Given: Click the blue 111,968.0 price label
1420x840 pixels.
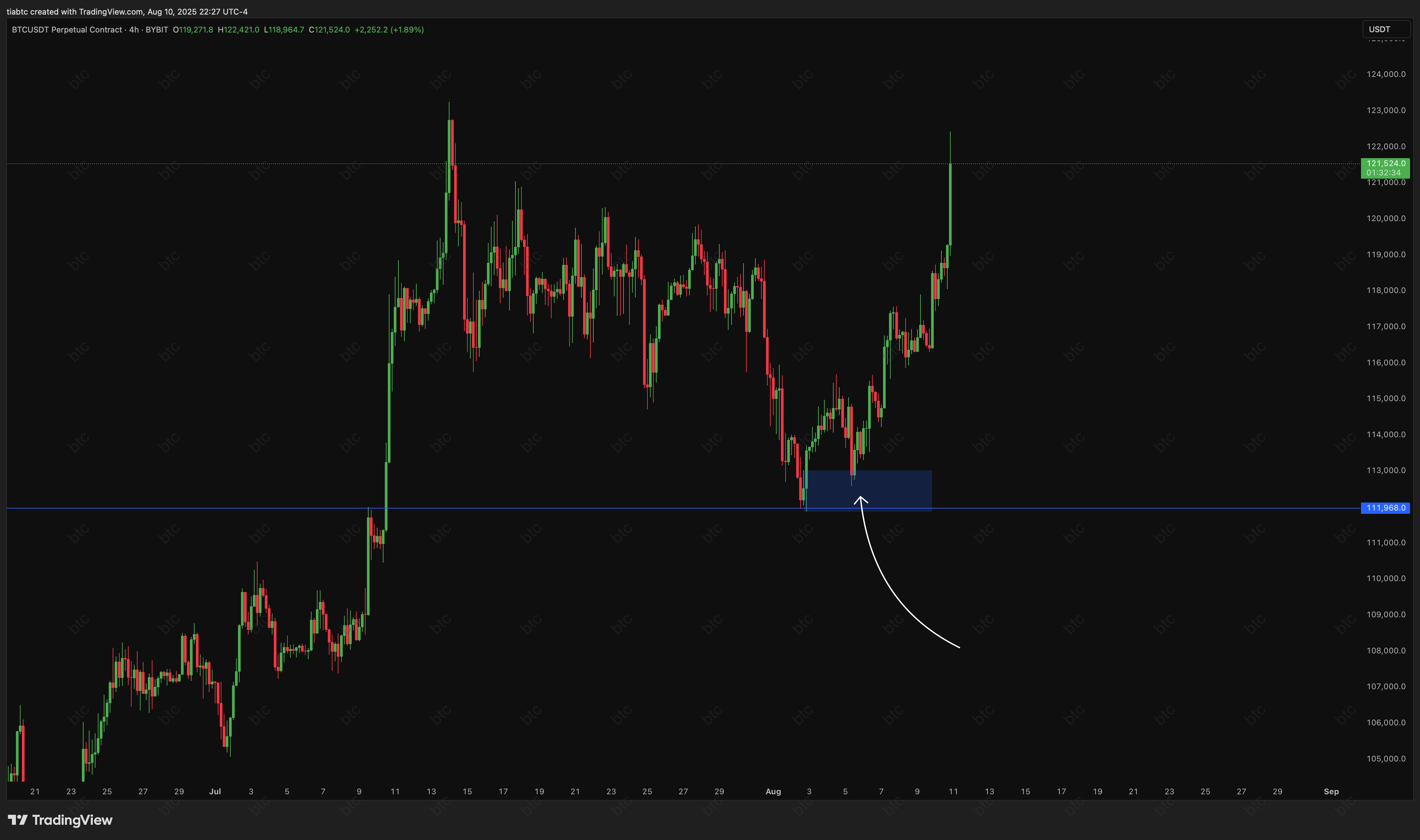Looking at the screenshot, I should coord(1385,508).
